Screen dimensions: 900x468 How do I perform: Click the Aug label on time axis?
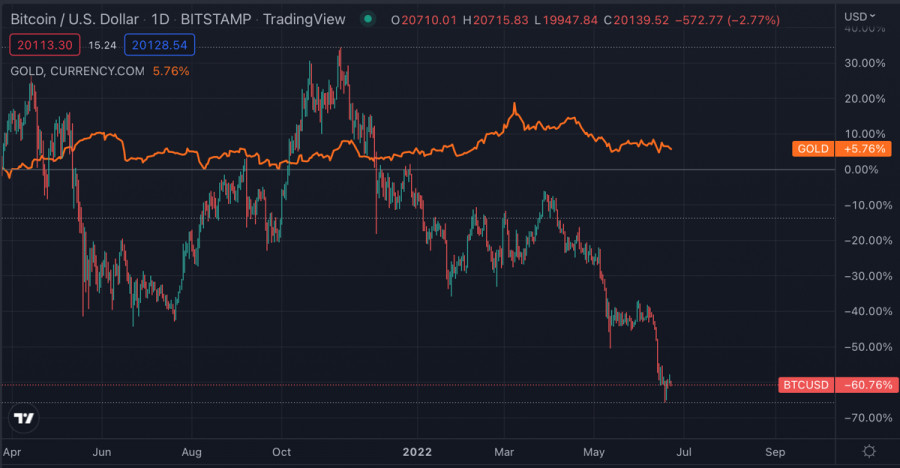pyautogui.click(x=191, y=452)
